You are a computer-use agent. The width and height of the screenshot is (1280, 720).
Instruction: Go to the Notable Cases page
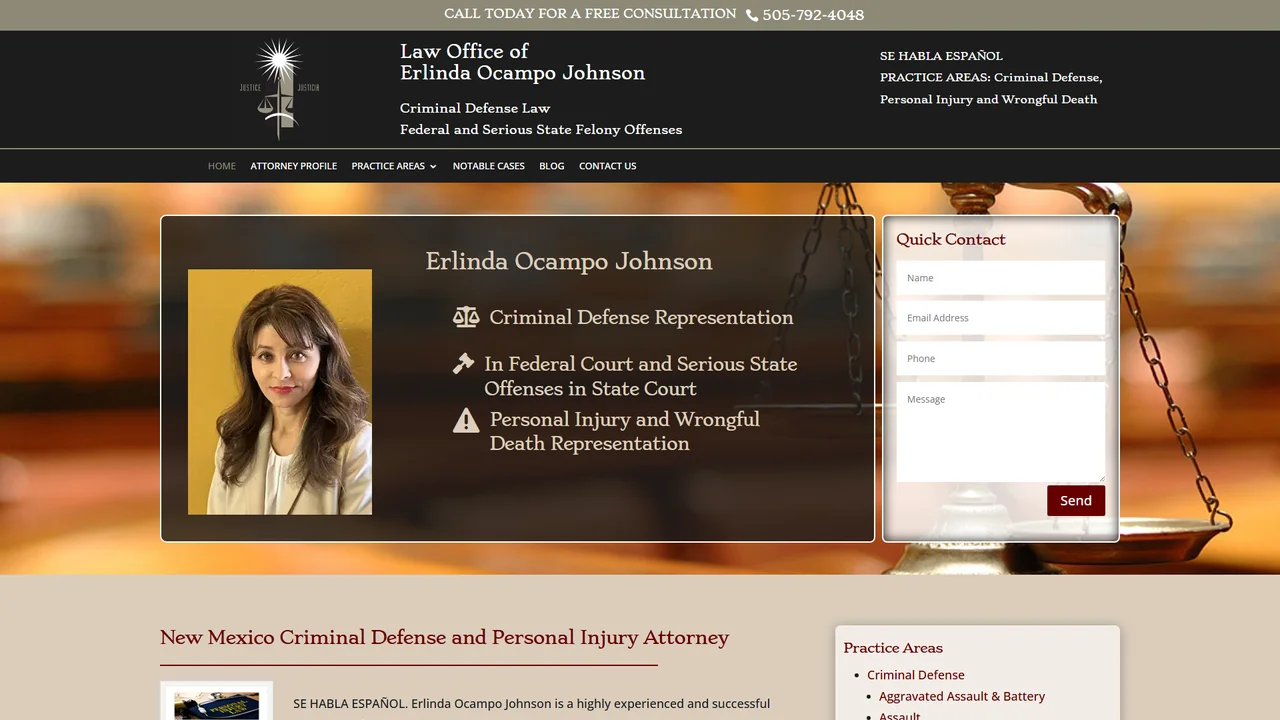tap(489, 166)
